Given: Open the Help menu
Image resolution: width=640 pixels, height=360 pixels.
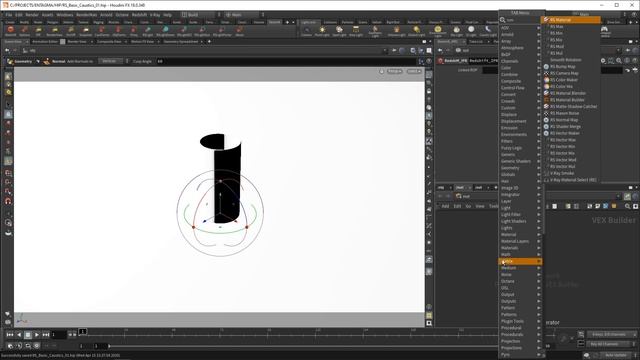Looking at the screenshot, I should point(167,15).
